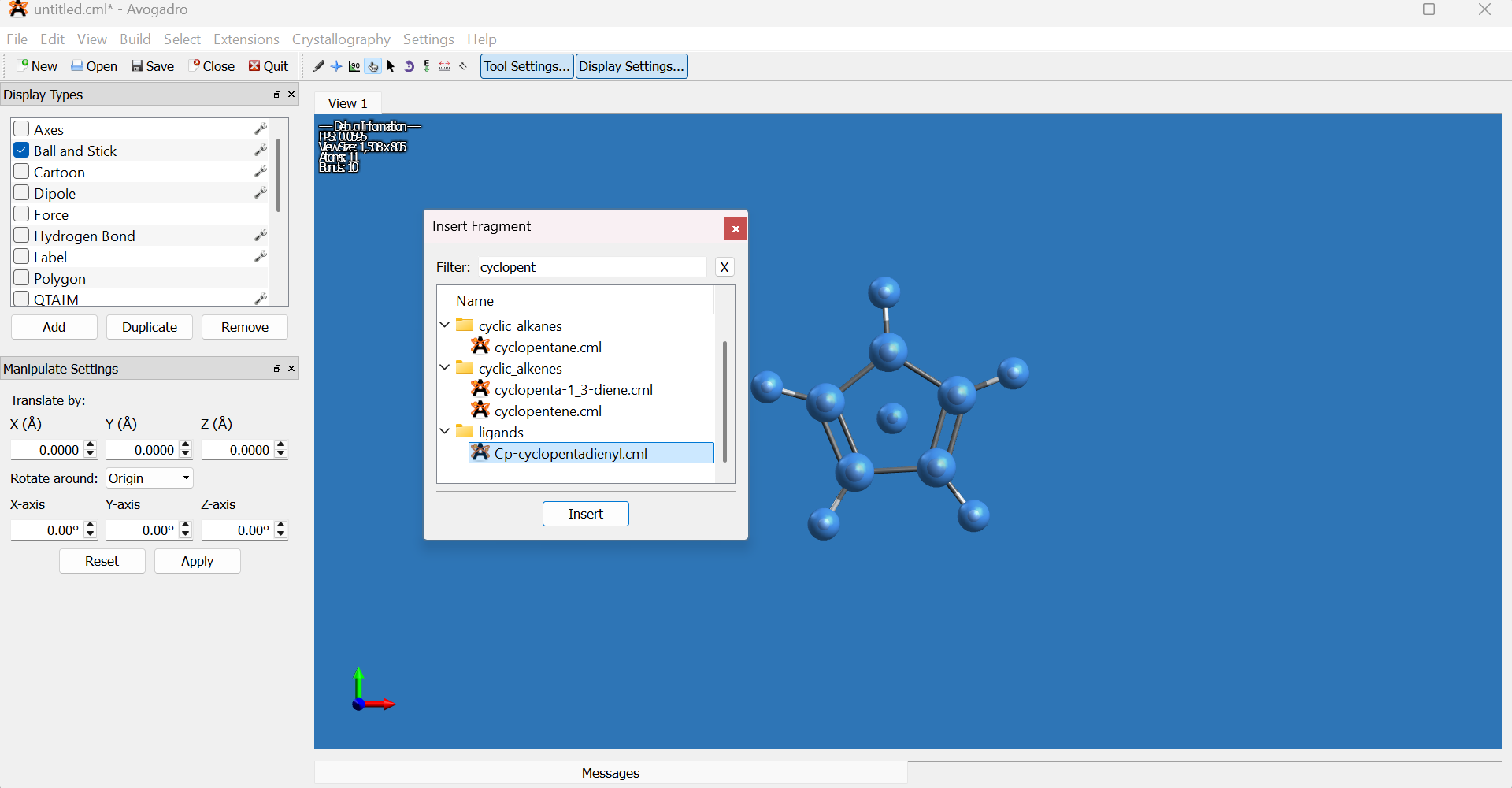Open the Settings menu

[x=428, y=39]
